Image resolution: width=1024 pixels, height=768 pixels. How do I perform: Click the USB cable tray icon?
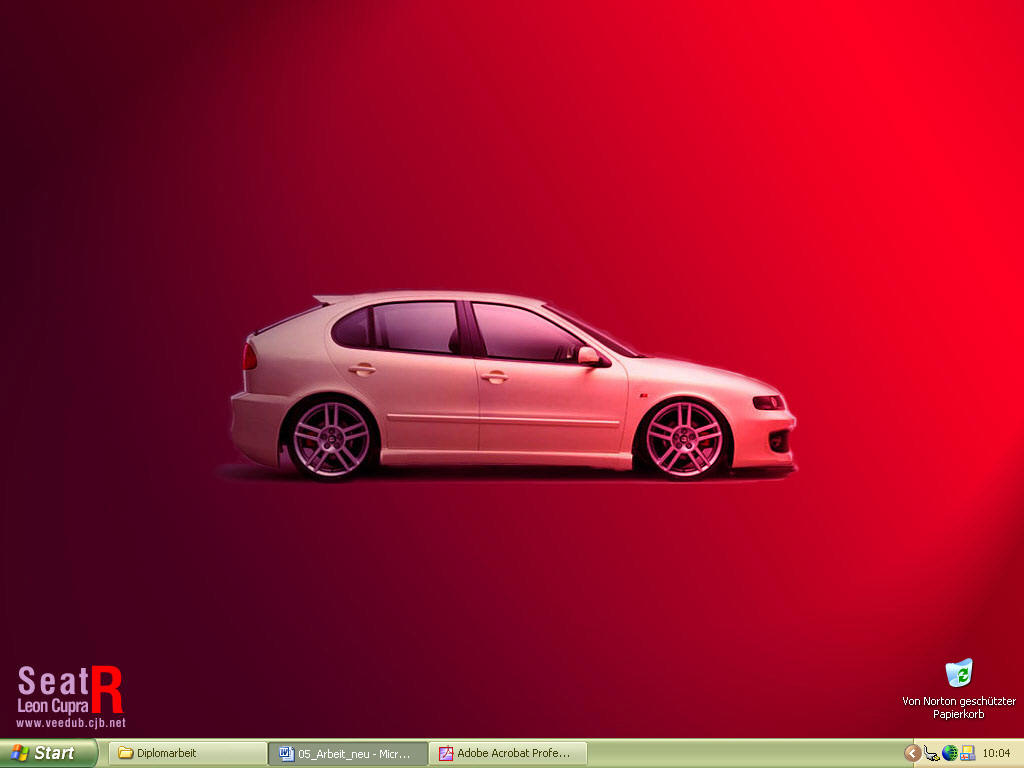[931, 754]
